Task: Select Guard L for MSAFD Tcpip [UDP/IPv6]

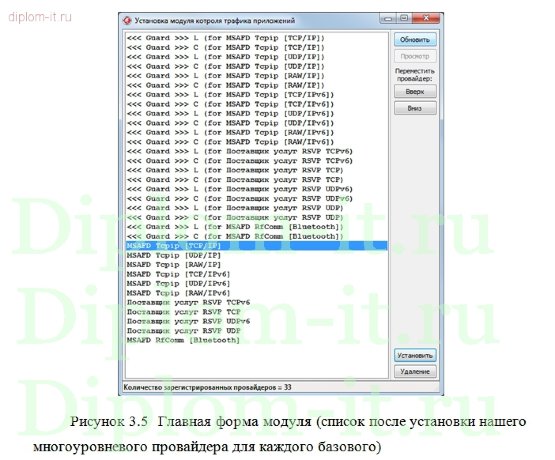Action: click(x=256, y=114)
